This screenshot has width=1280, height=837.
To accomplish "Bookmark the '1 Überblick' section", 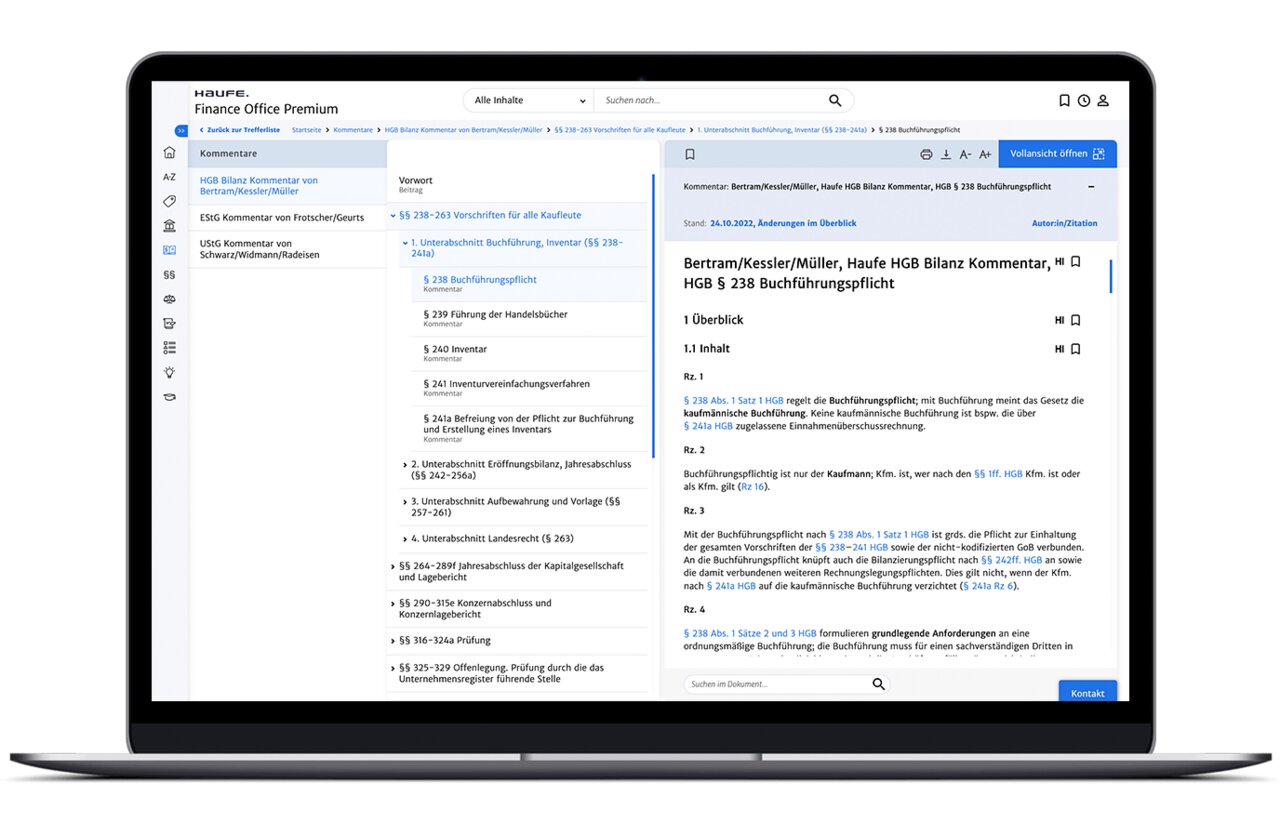I will pyautogui.click(x=1076, y=321).
